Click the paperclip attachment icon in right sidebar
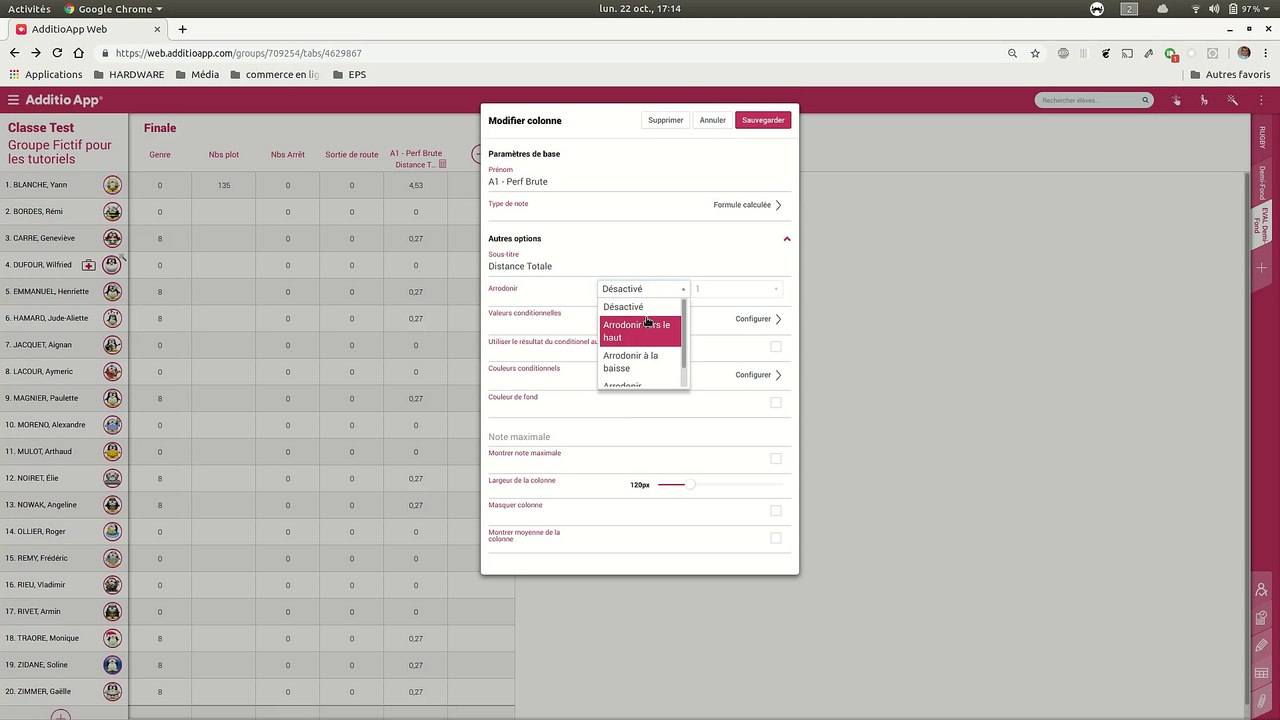Screen dimensions: 1280x720 pos(1262,700)
